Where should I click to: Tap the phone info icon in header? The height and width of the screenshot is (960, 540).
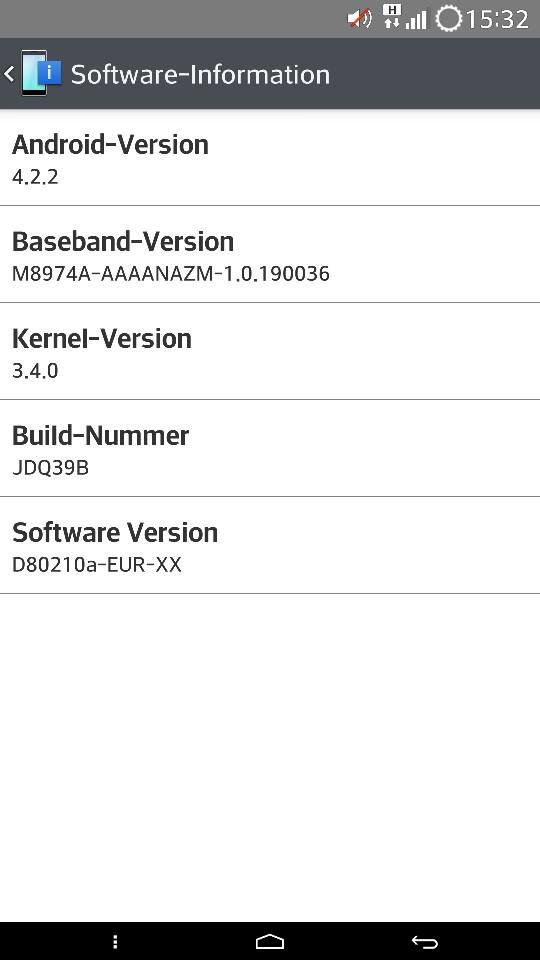(41, 73)
